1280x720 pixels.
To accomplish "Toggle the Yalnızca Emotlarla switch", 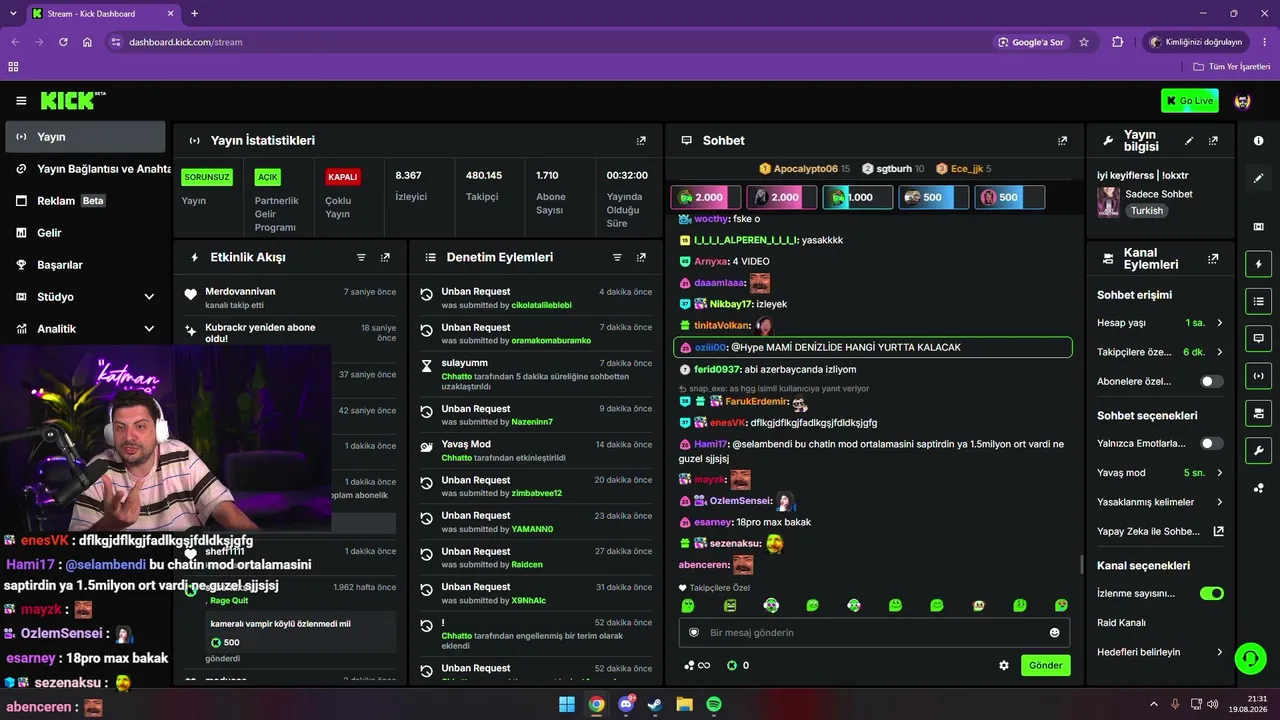I will coord(1212,443).
